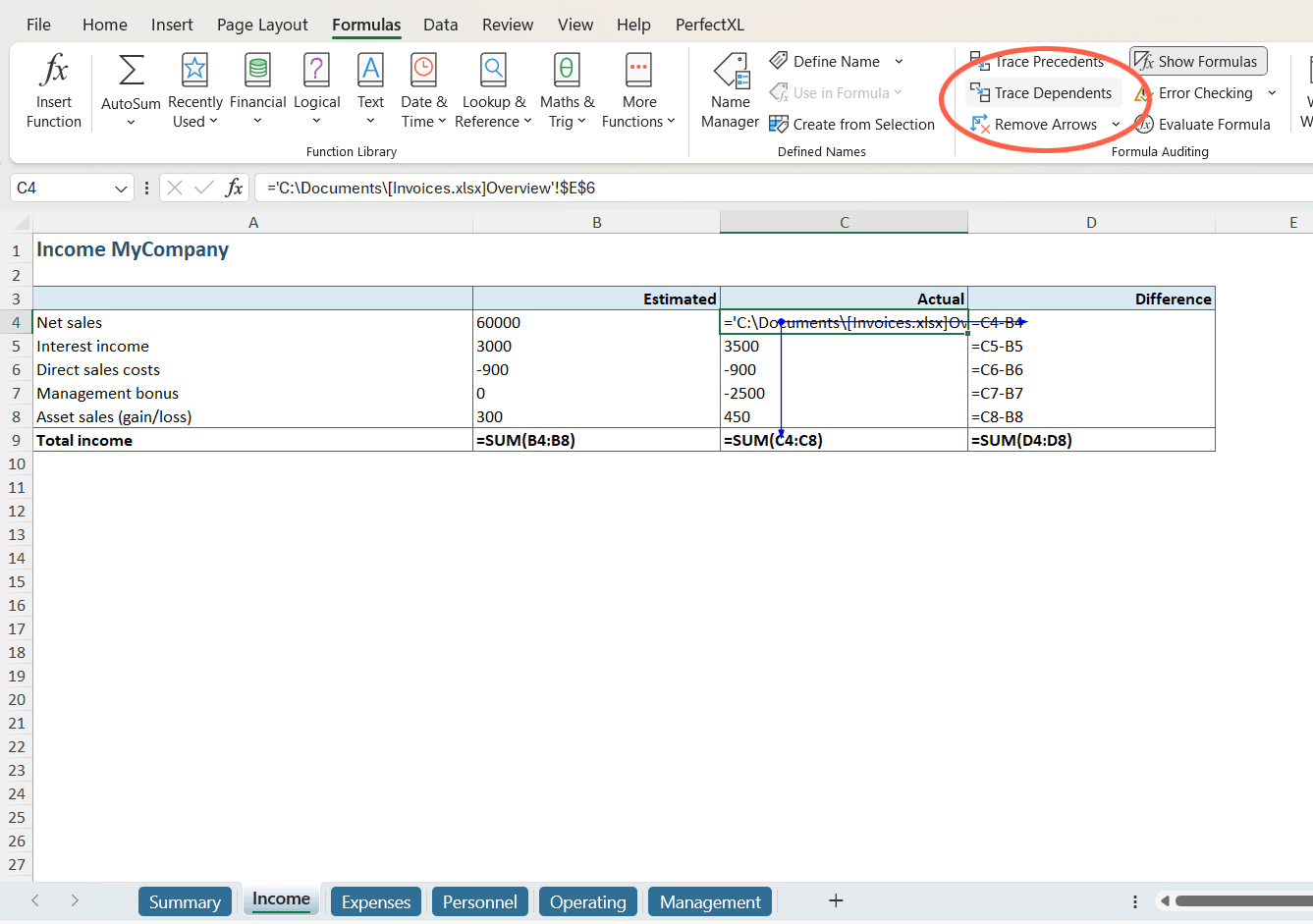The height and width of the screenshot is (924, 1313).
Task: Expand the Name Box dropdown
Action: tap(121, 189)
